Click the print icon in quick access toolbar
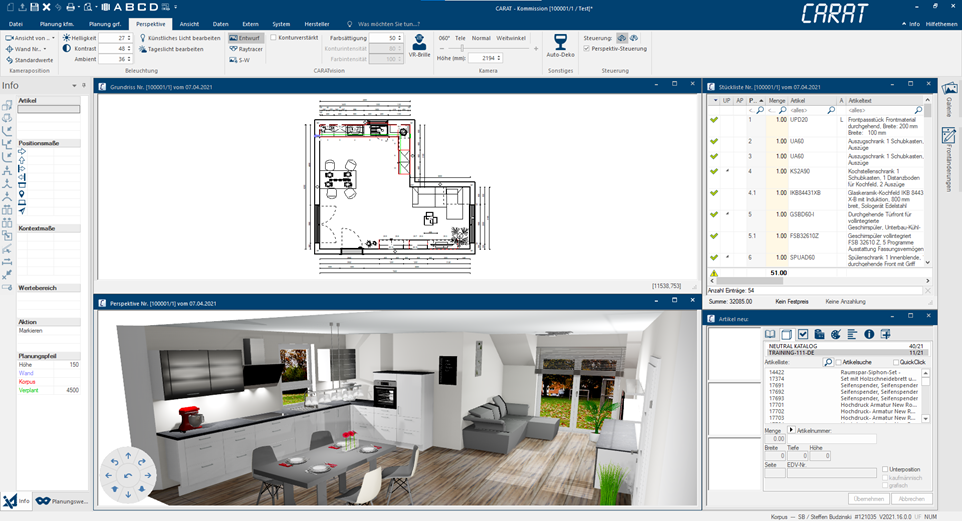Screen dimensions: 962x521 [x=71, y=7]
